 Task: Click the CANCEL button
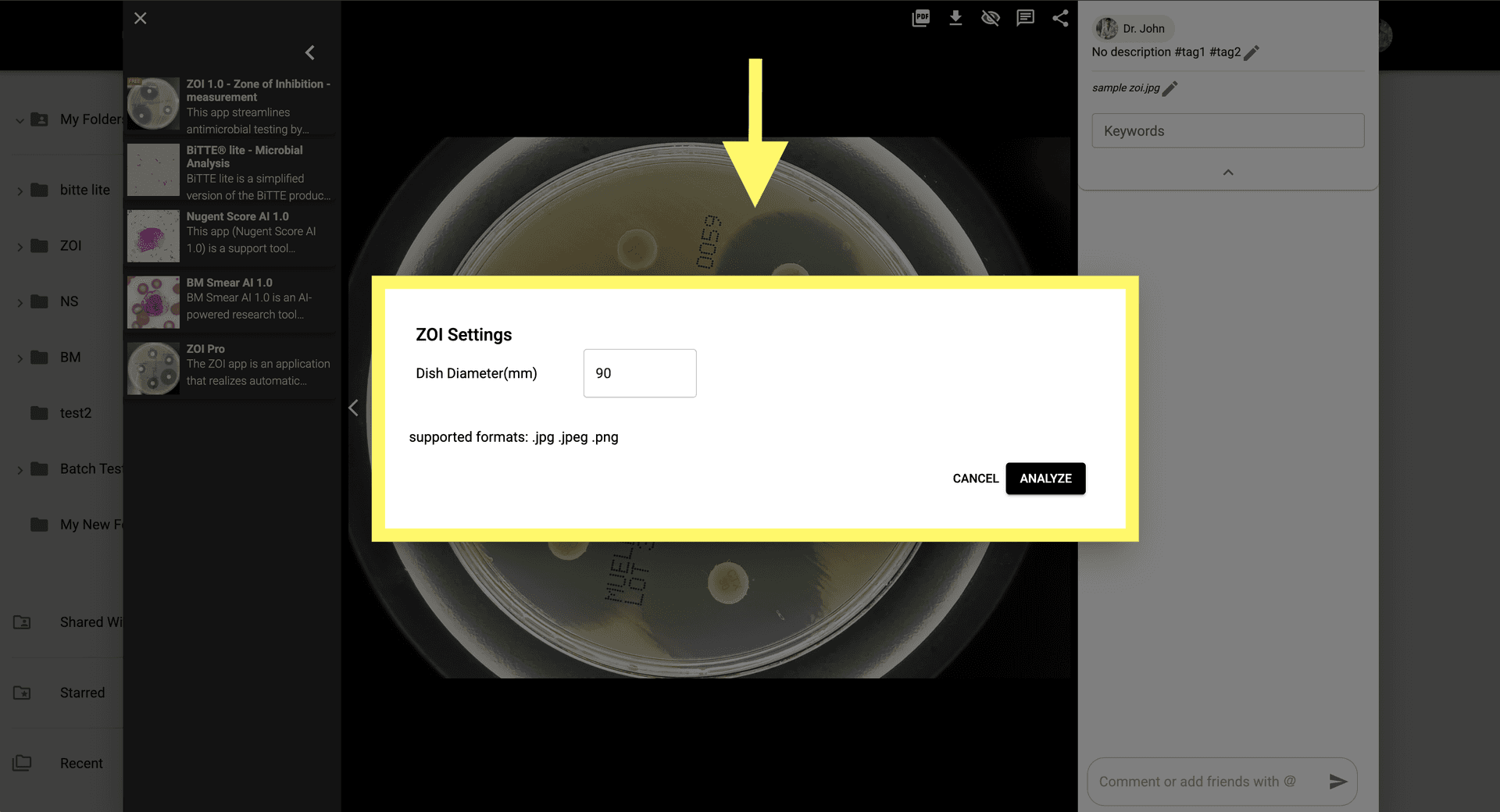point(975,479)
